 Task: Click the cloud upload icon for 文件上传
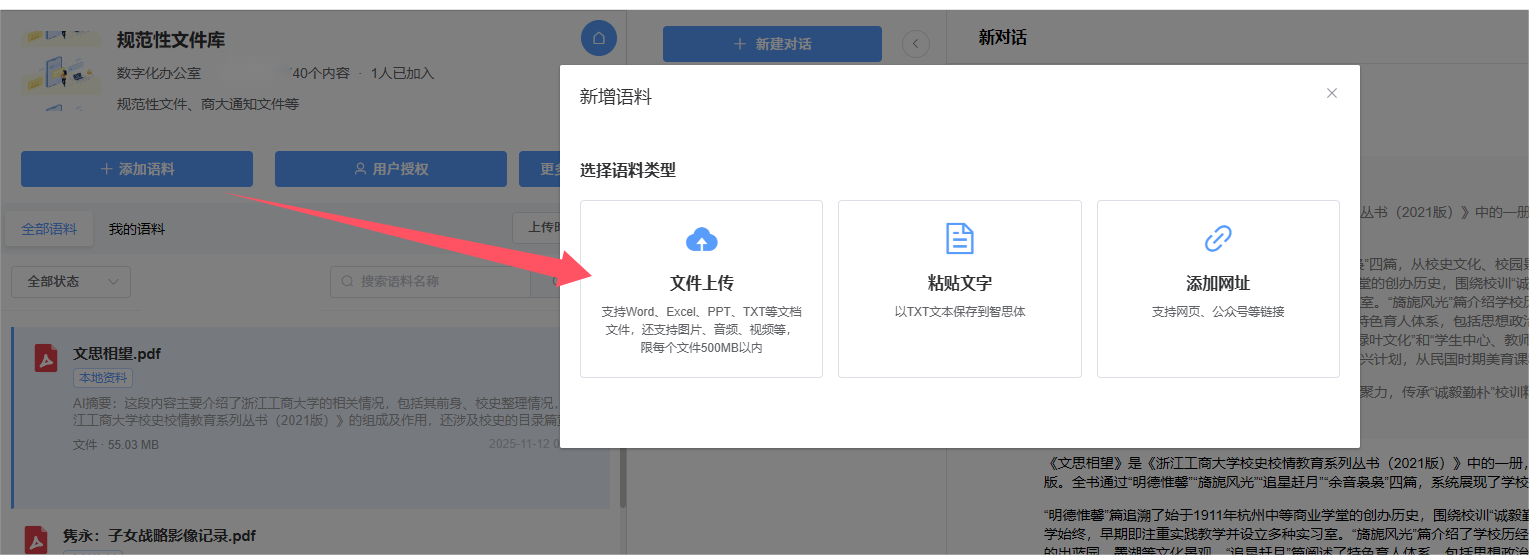[701, 239]
